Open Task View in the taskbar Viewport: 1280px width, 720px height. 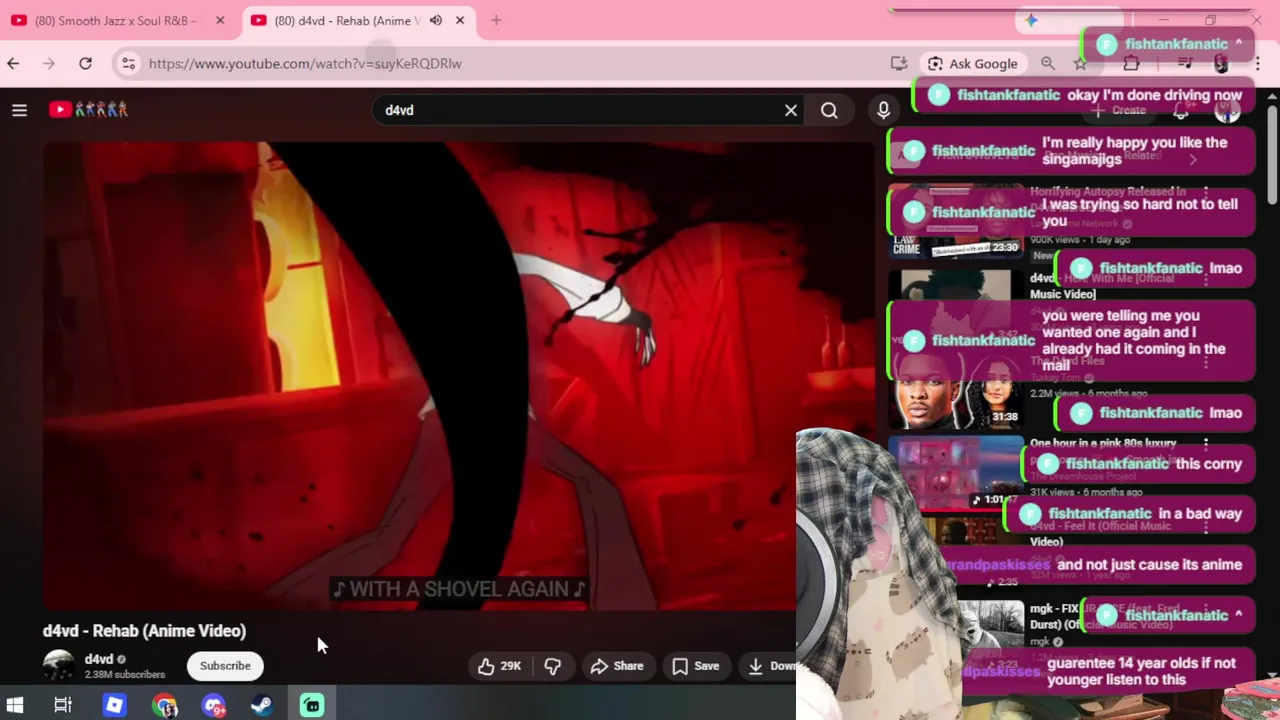[x=62, y=705]
